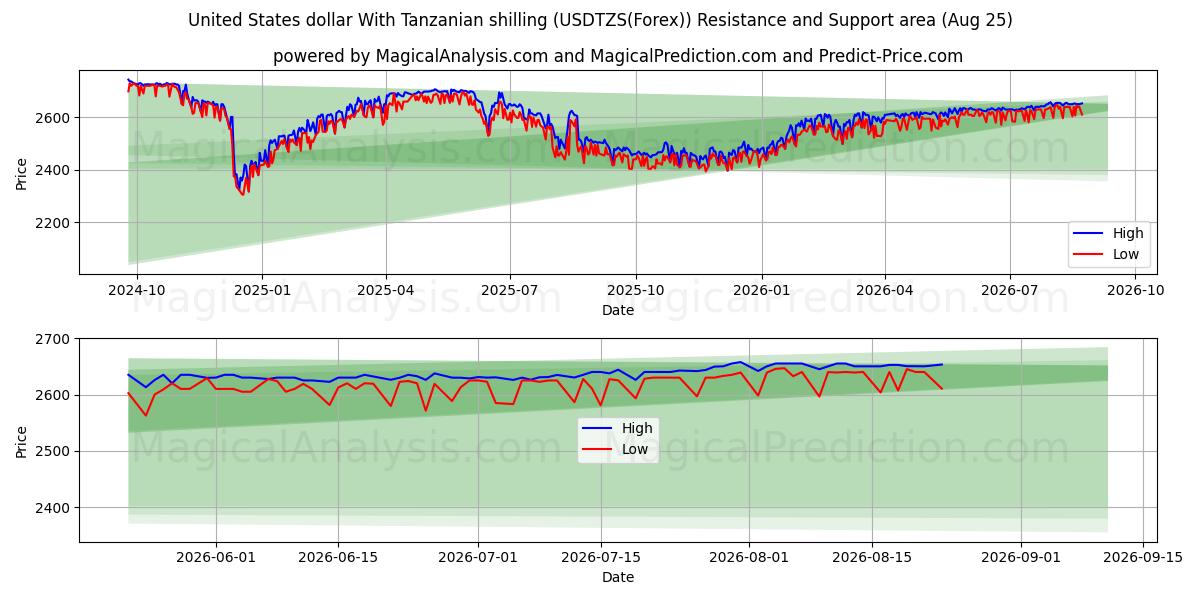1200x600 pixels.
Task: Click the 2700 price tick in lower chart
Action: pos(54,339)
